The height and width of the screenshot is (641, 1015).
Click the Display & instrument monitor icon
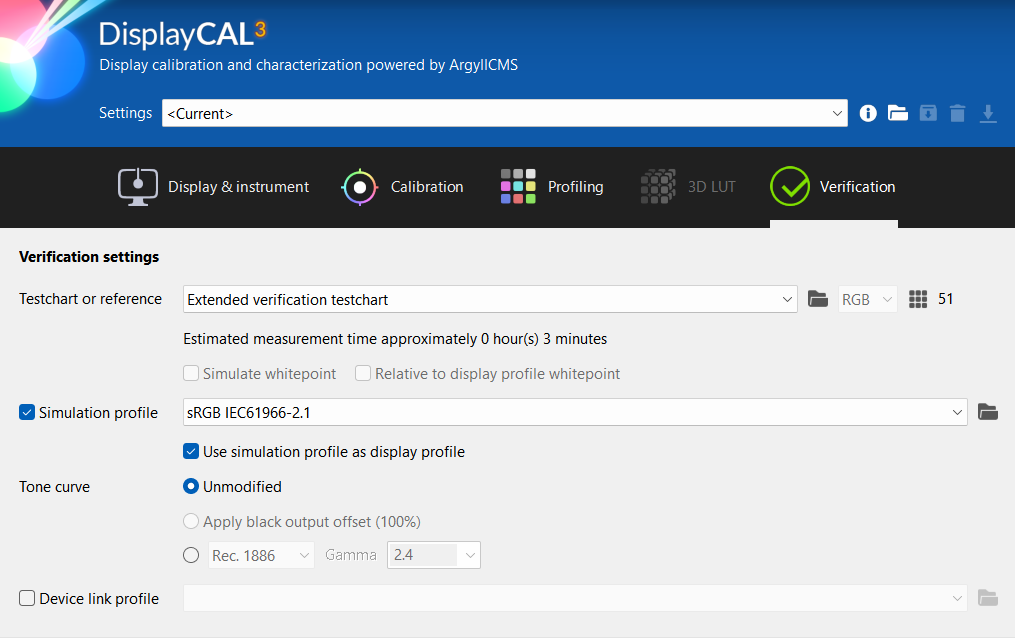tap(138, 186)
